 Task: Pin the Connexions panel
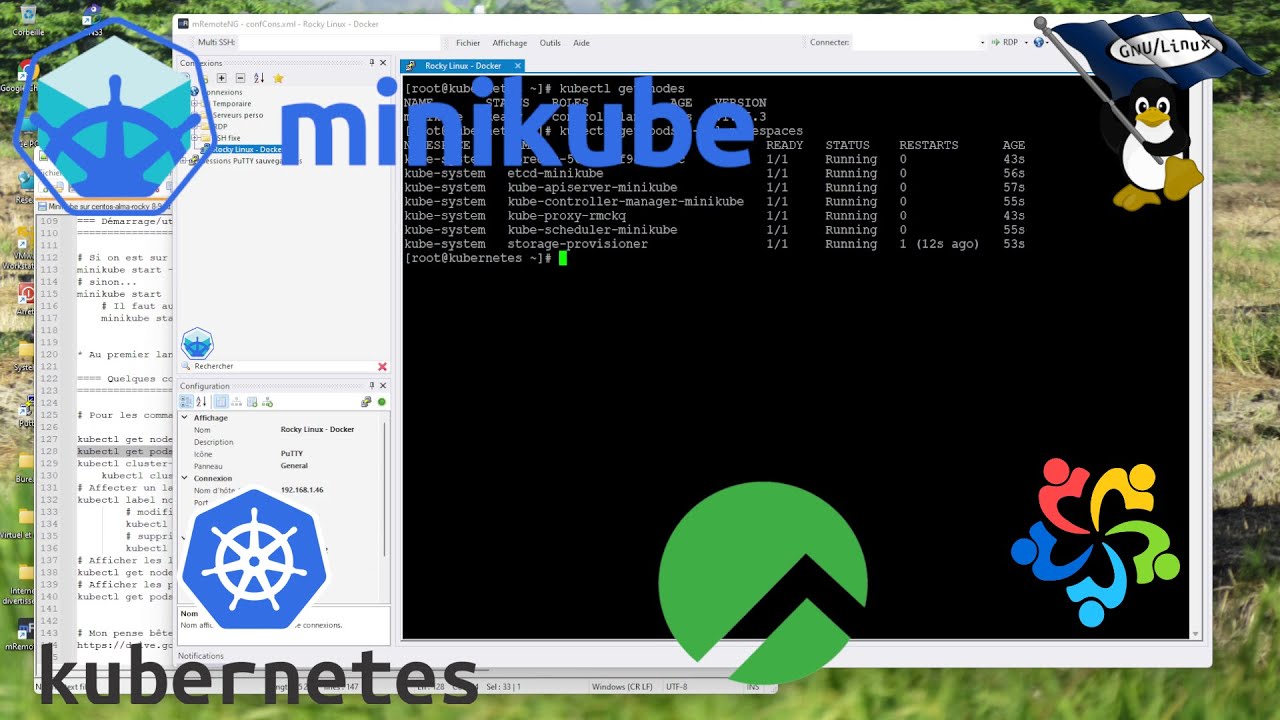(x=372, y=63)
